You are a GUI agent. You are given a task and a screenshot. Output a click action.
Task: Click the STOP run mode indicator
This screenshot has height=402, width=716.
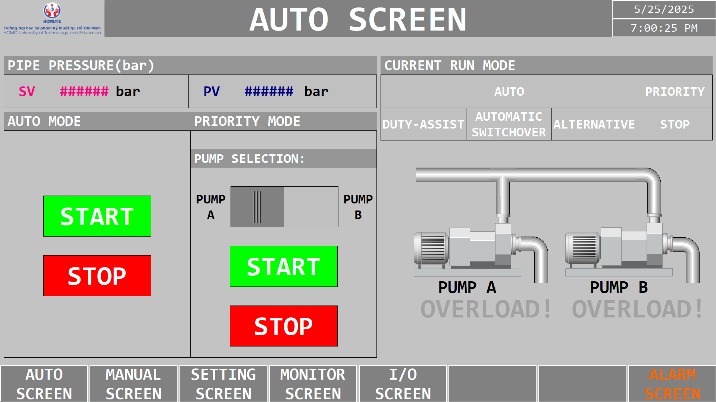tap(674, 124)
